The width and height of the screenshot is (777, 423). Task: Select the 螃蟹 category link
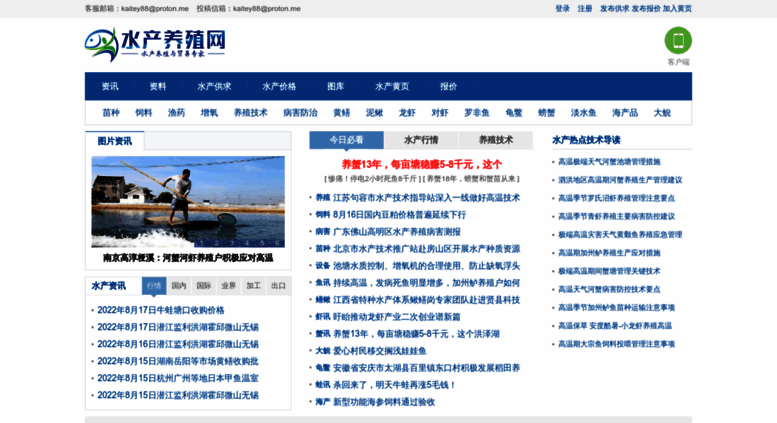[547, 113]
